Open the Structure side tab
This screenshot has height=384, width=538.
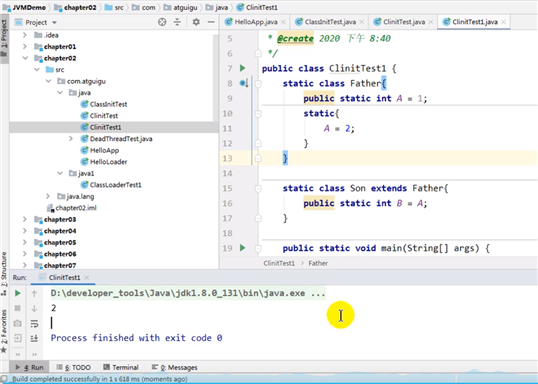pyautogui.click(x=4, y=273)
